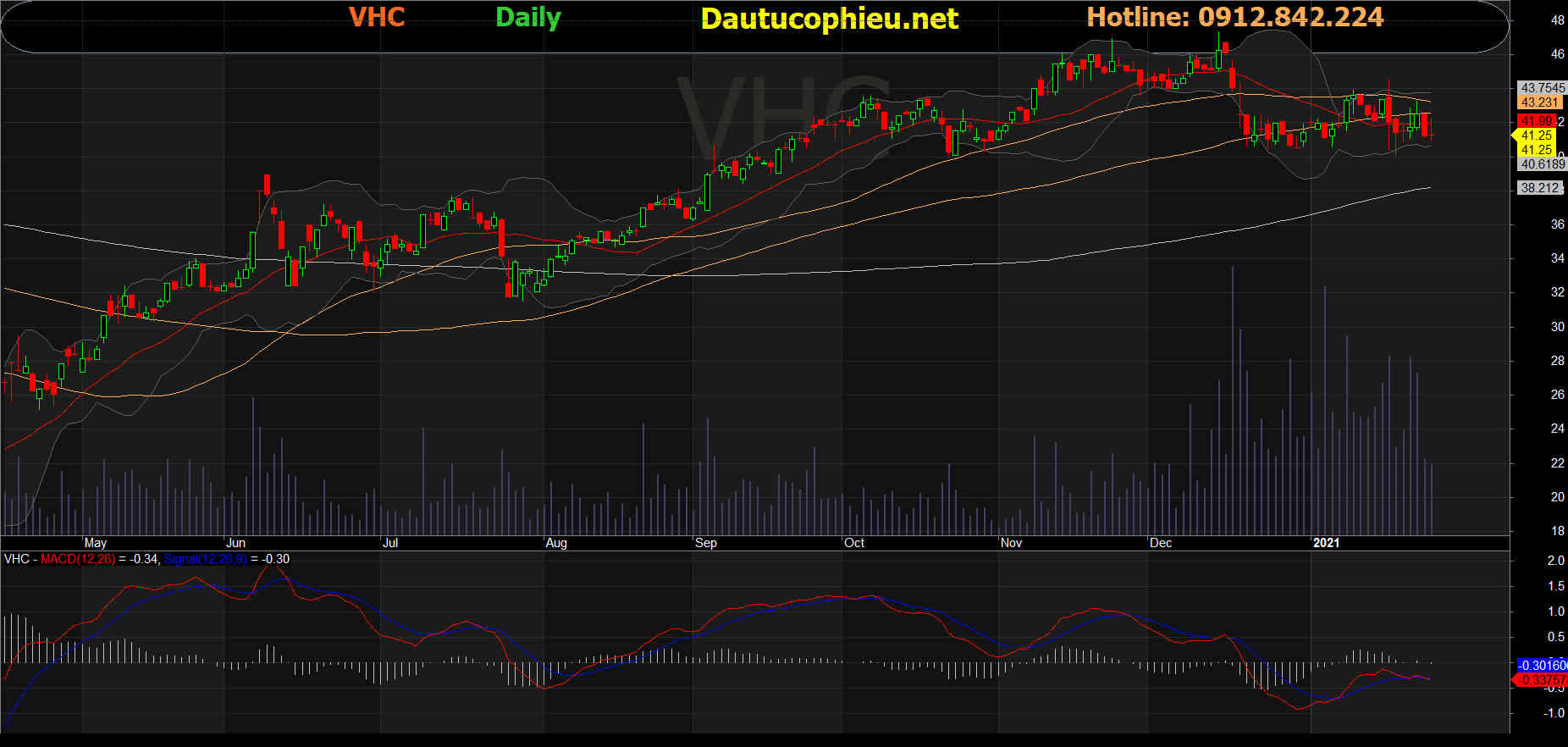Screen dimensions: 1568x747
Task: Click the 20 price axis label
Action: 1557,497
